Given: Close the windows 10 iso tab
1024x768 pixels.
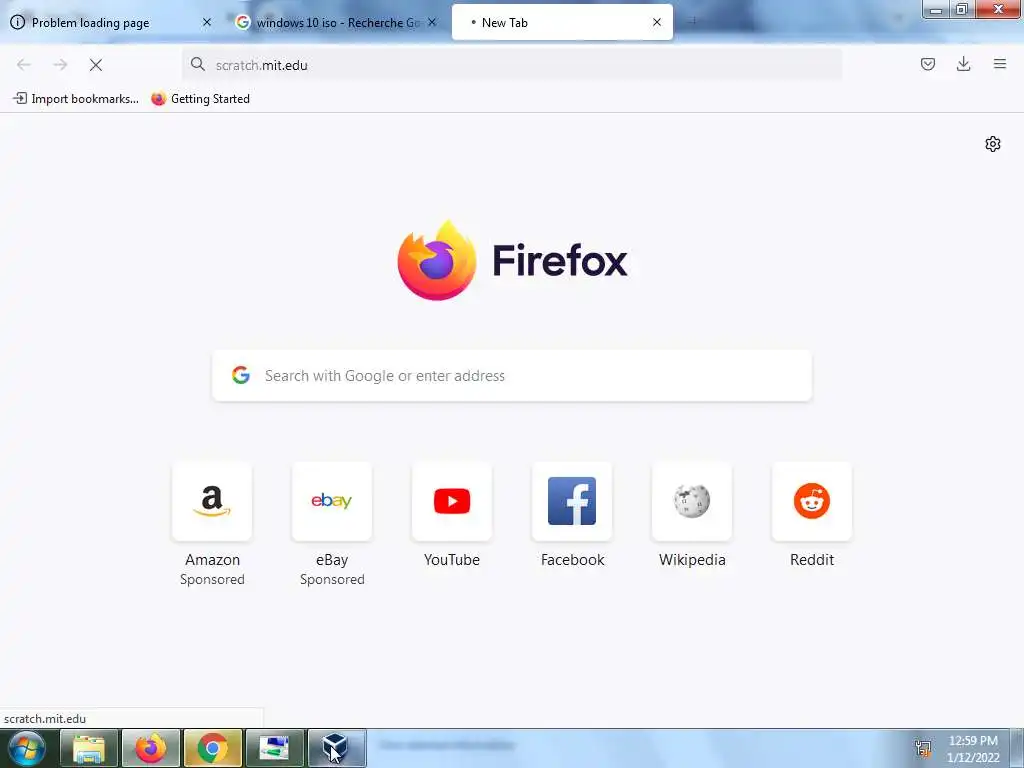Looking at the screenshot, I should pos(432,22).
